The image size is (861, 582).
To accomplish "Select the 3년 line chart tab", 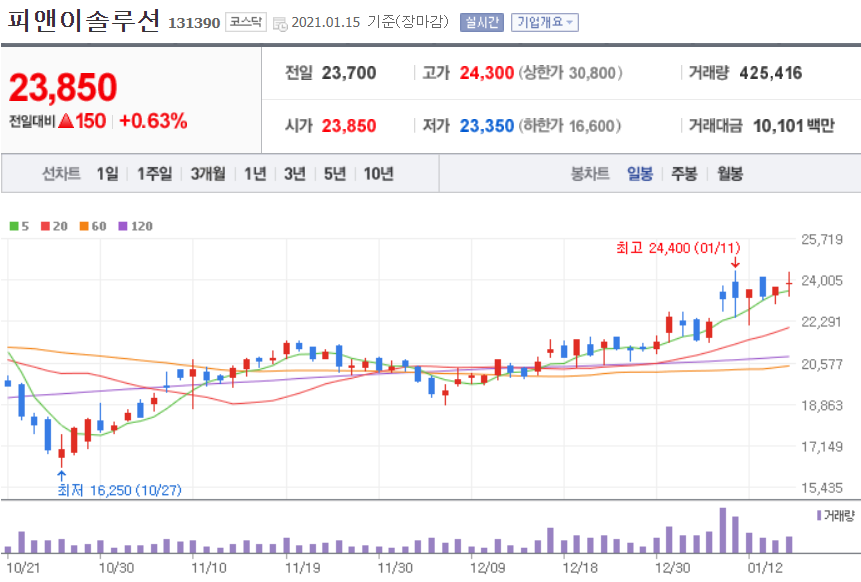I will 294,174.
